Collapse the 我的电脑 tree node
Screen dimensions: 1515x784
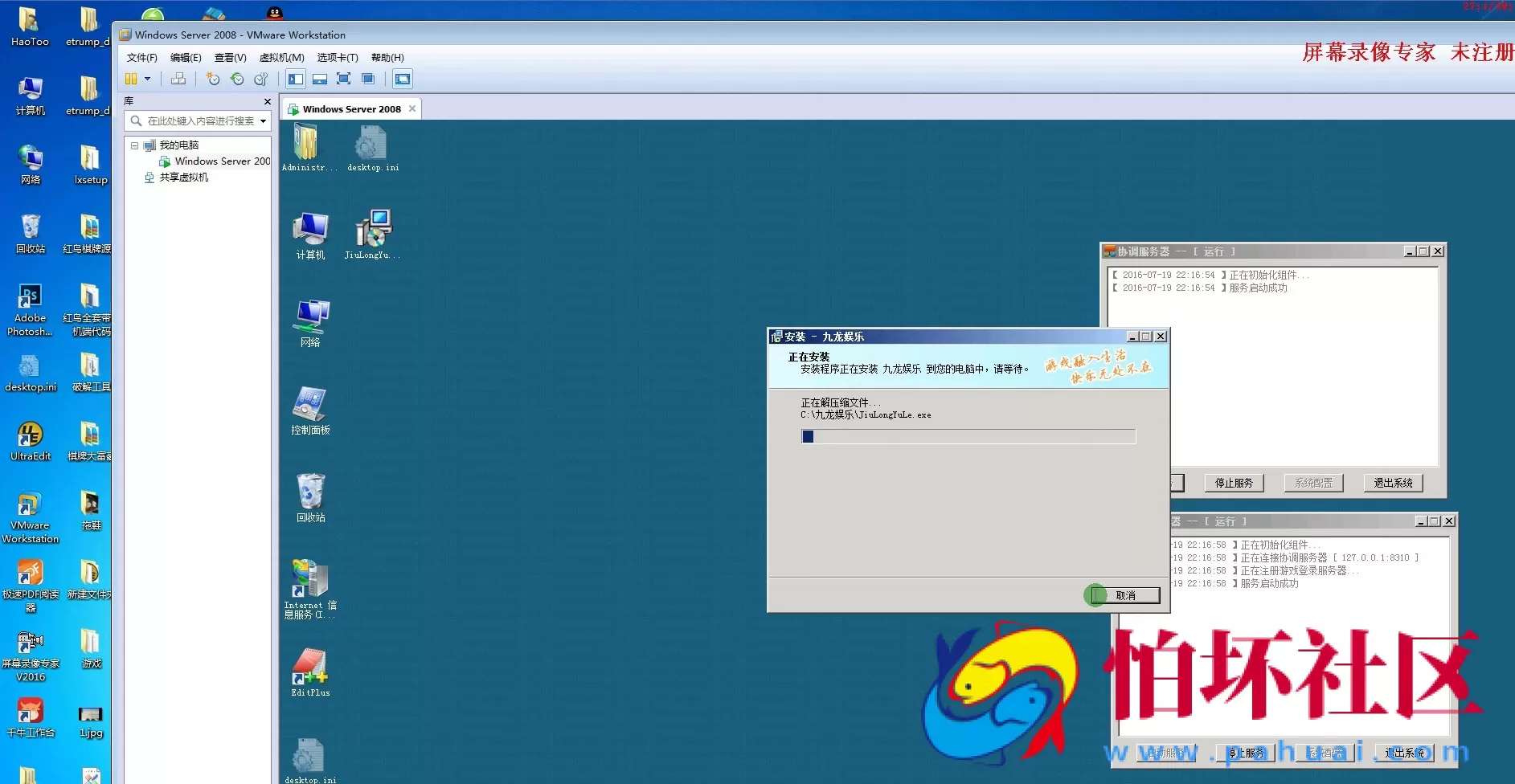(x=134, y=145)
